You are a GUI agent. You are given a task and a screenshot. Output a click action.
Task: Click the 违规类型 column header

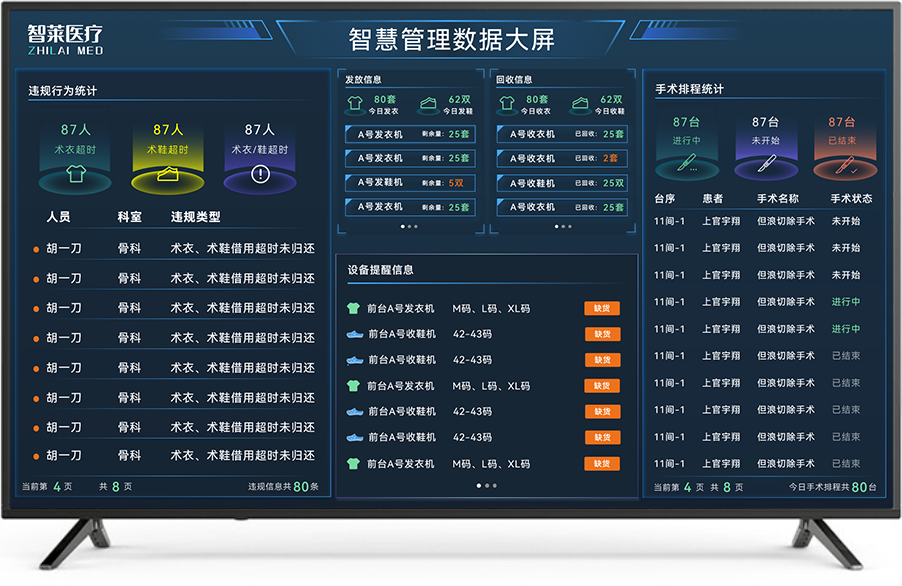click(x=195, y=217)
